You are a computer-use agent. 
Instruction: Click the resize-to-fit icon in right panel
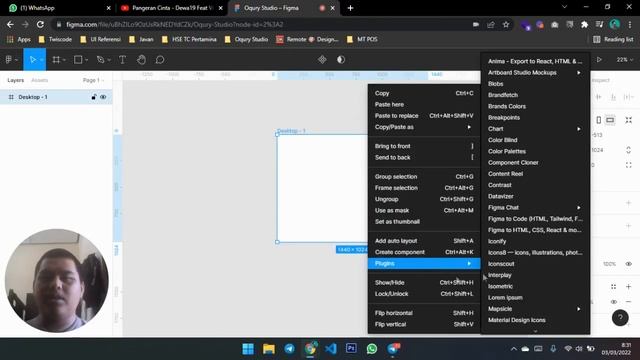click(x=629, y=120)
